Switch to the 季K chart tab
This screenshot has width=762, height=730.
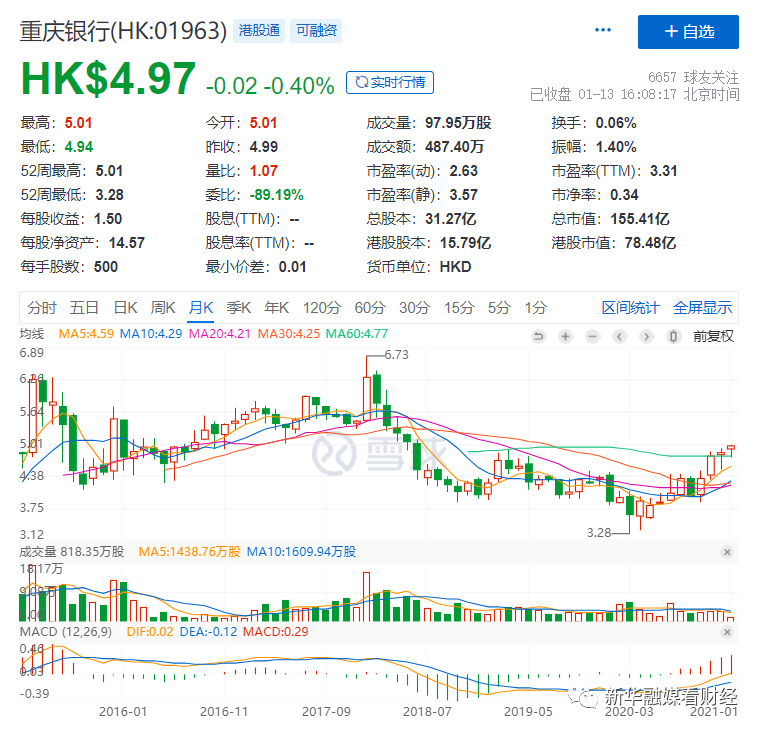[x=239, y=308]
